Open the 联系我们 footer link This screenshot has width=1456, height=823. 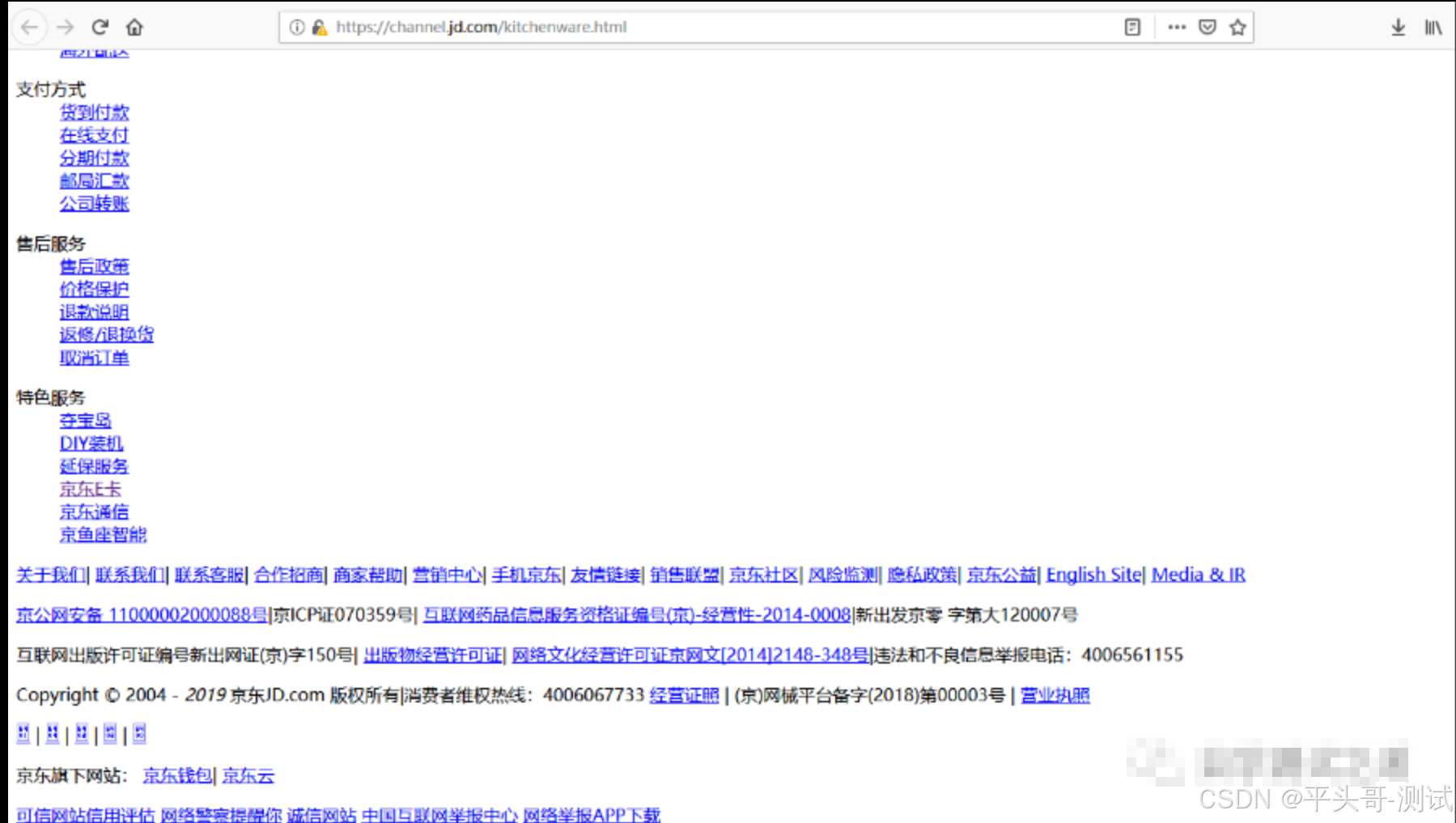click(x=130, y=575)
